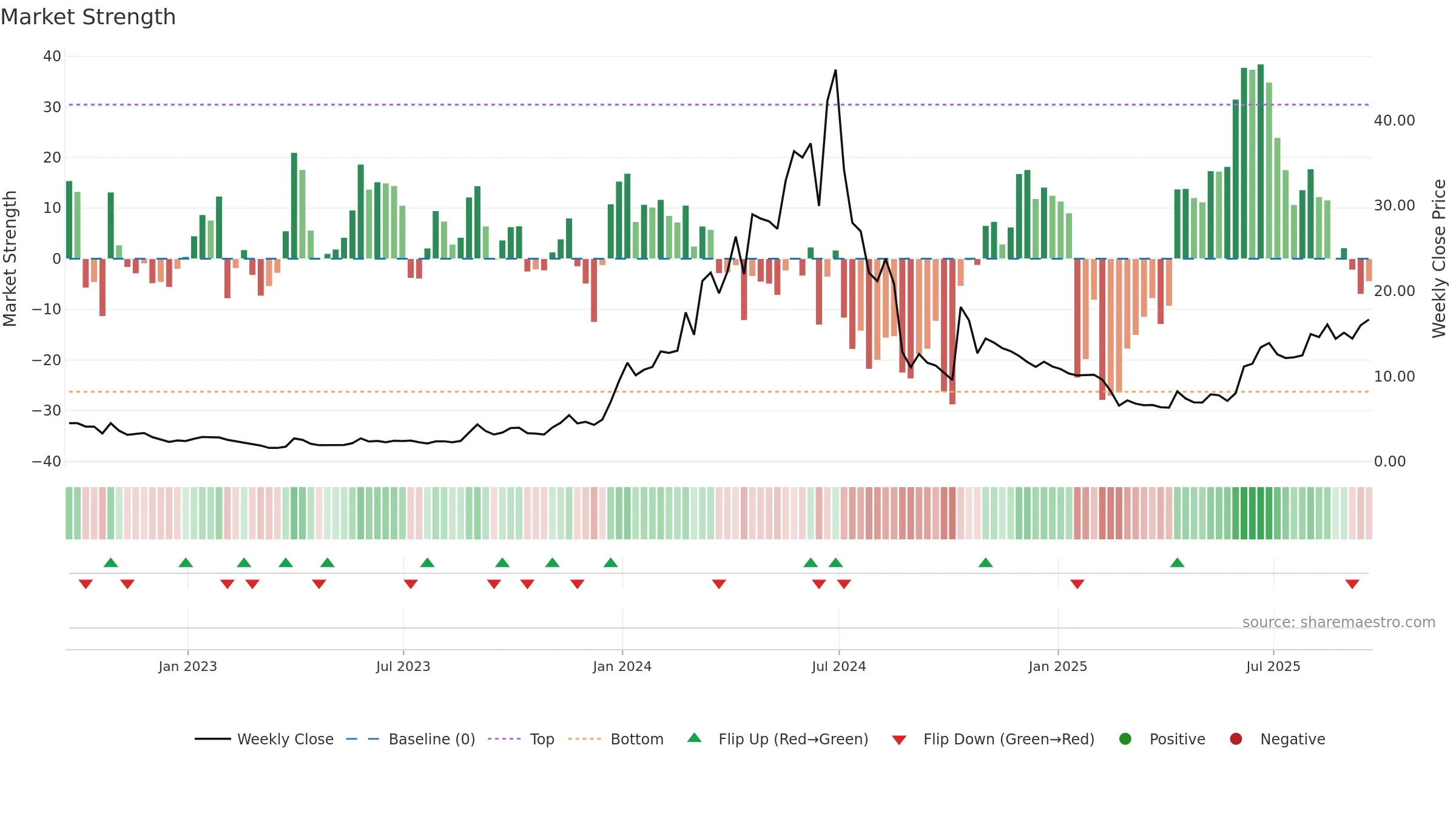The image size is (1456, 819).
Task: Click the weekly close price peak near Jul 2024
Action: [x=835, y=70]
